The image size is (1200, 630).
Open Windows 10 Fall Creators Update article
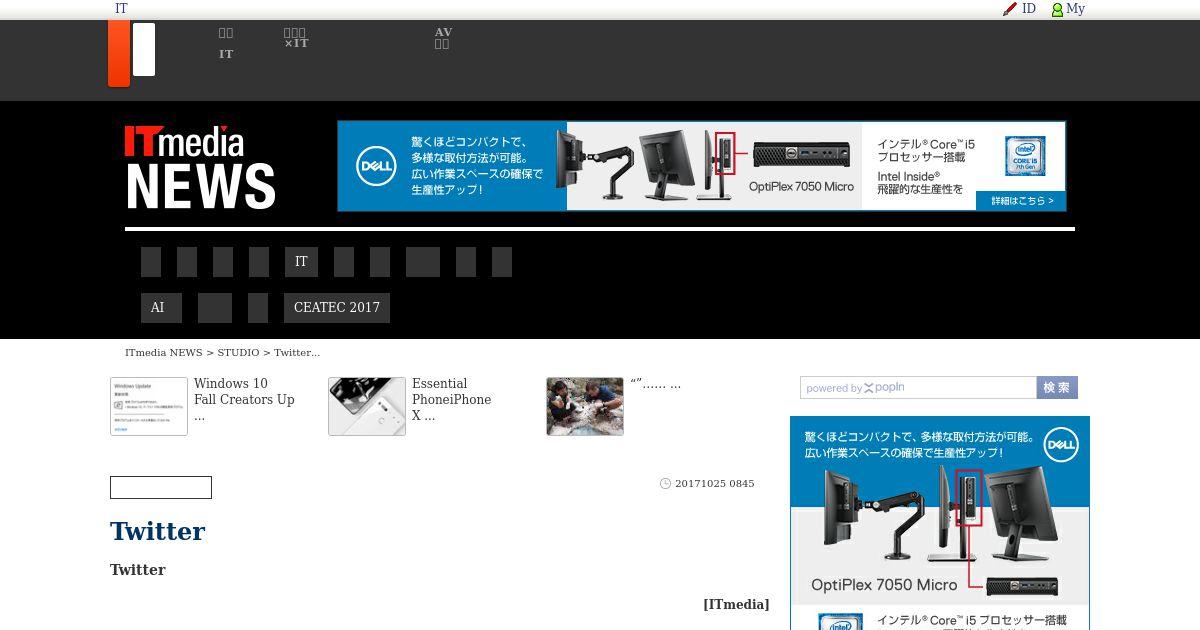pyautogui.click(x=244, y=399)
